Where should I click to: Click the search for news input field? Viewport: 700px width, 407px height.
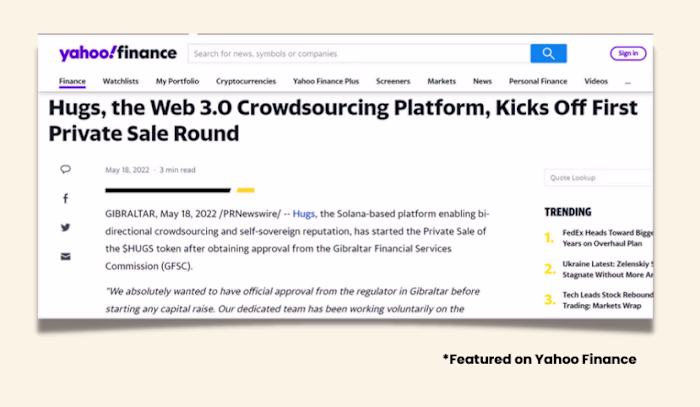pos(359,54)
